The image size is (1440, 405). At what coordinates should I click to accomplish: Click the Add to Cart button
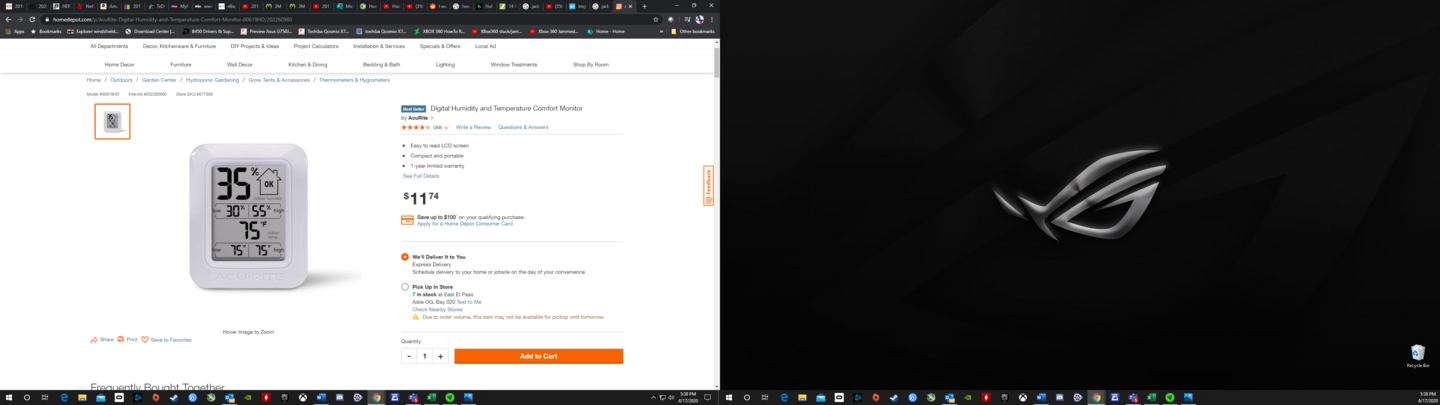(x=538, y=356)
